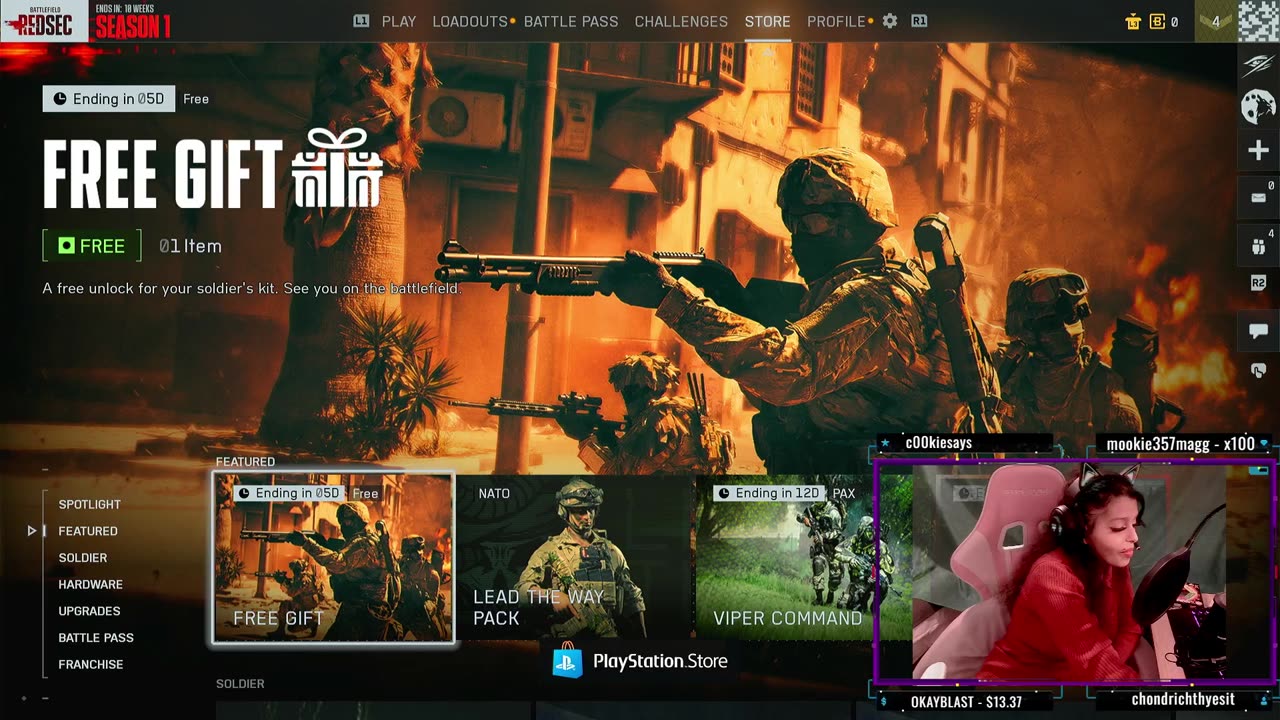Viewport: 1280px width, 720px height.
Task: Click the R2 button icon in sidebar
Action: pyautogui.click(x=1258, y=284)
